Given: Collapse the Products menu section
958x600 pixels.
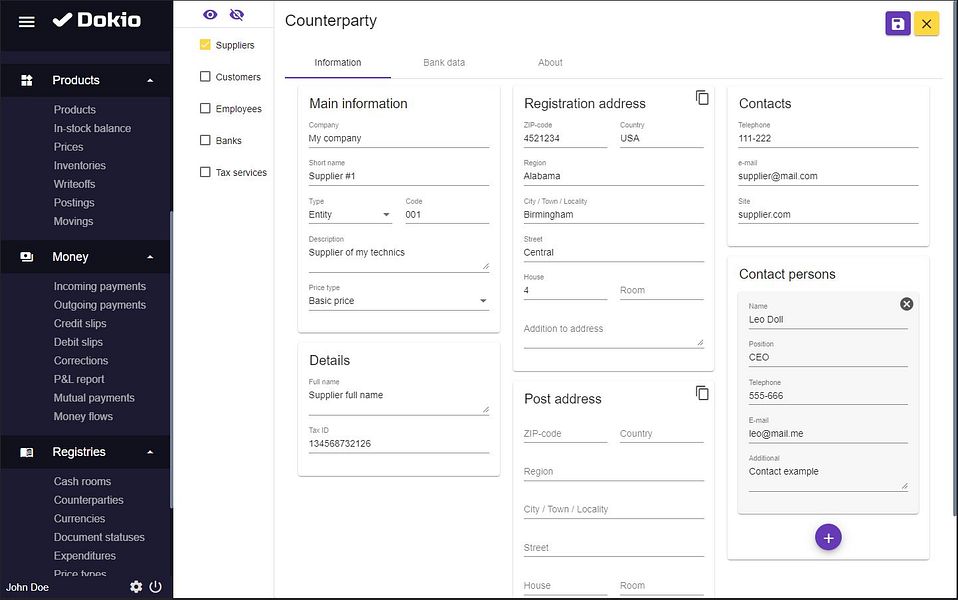Looking at the screenshot, I should (x=150, y=81).
